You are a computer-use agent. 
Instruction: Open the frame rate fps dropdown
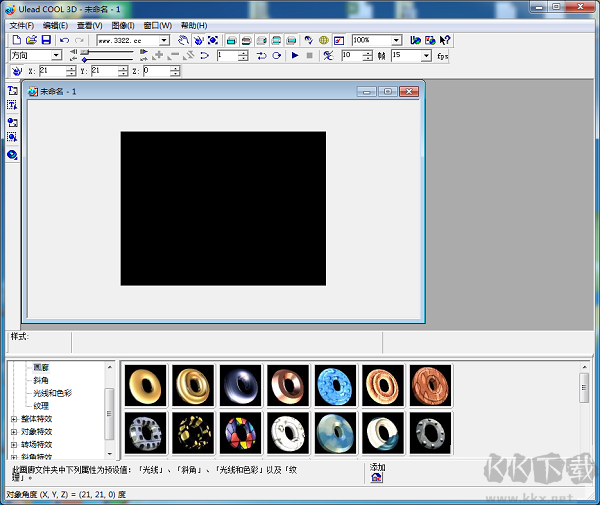(426, 56)
